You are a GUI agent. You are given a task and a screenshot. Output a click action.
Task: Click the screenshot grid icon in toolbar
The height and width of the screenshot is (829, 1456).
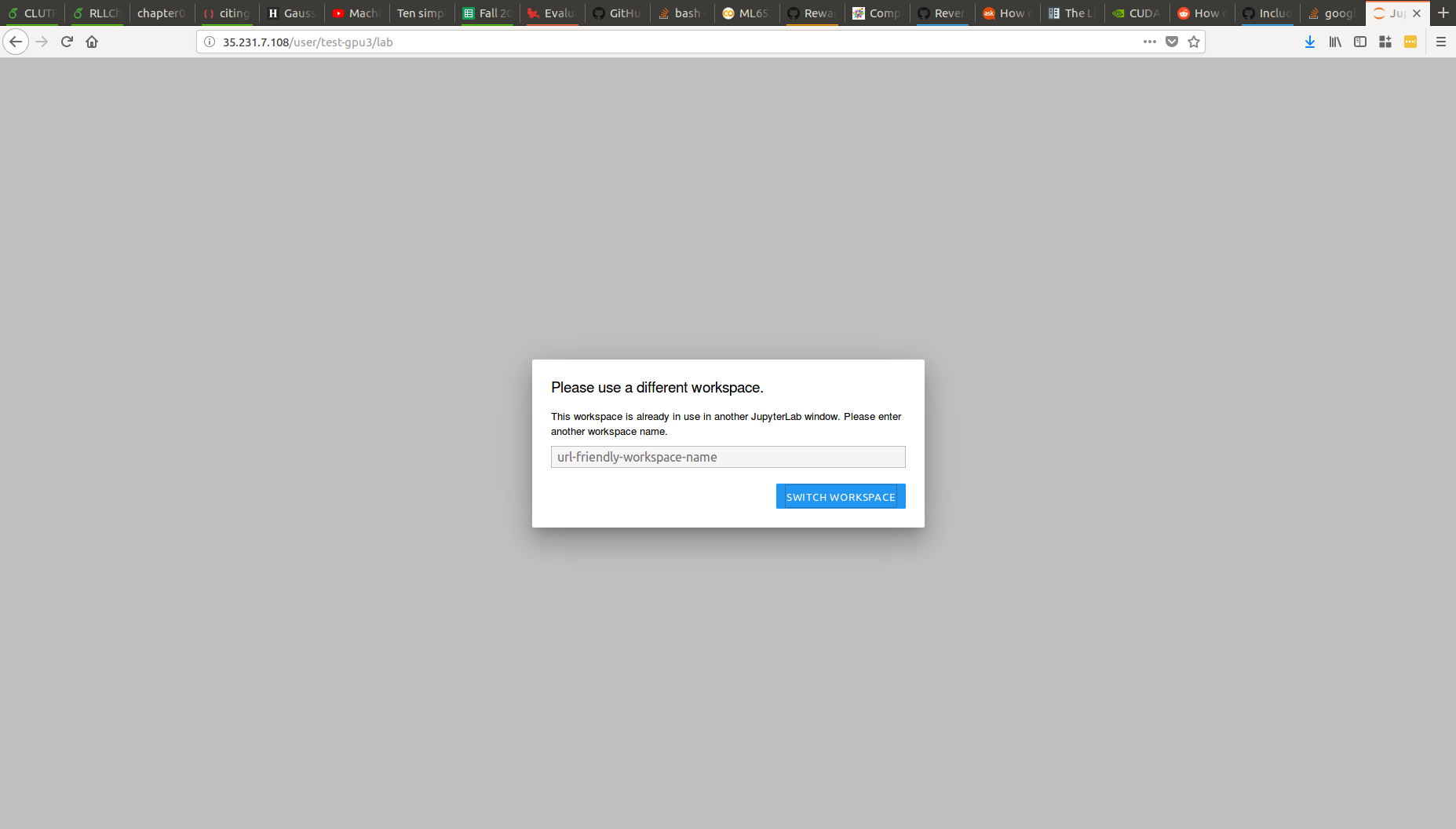[1385, 42]
